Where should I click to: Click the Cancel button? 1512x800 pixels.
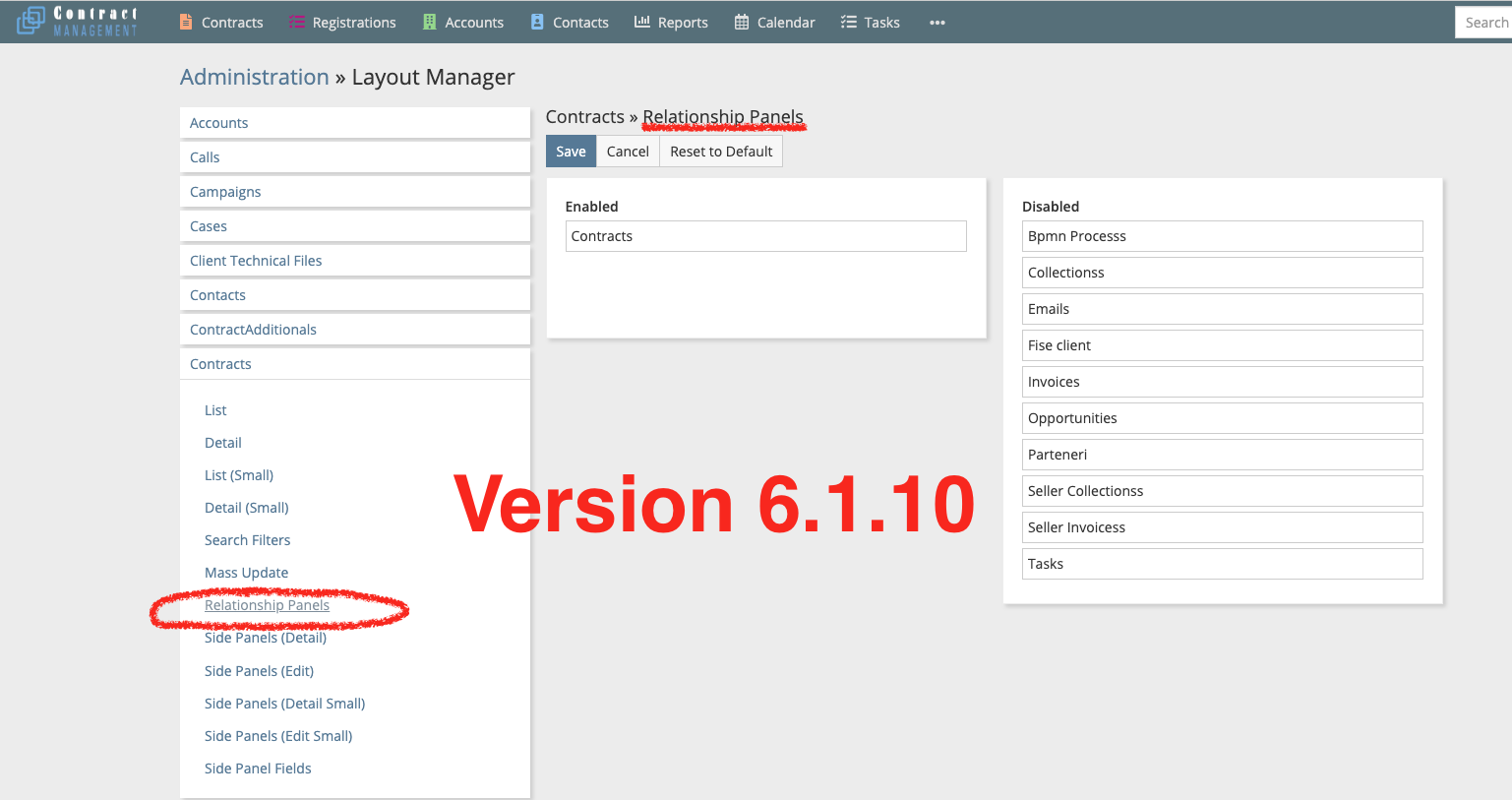(628, 152)
